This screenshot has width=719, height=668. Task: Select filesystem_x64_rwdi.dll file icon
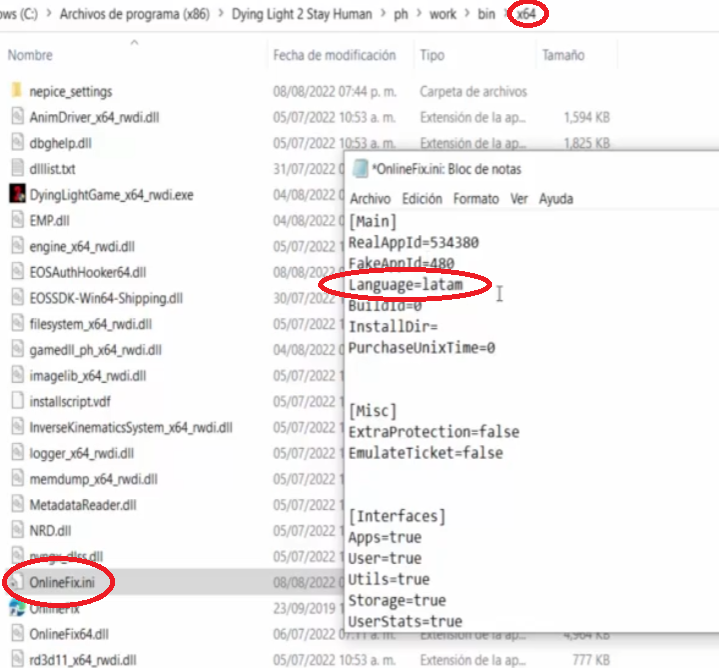tap(17, 323)
